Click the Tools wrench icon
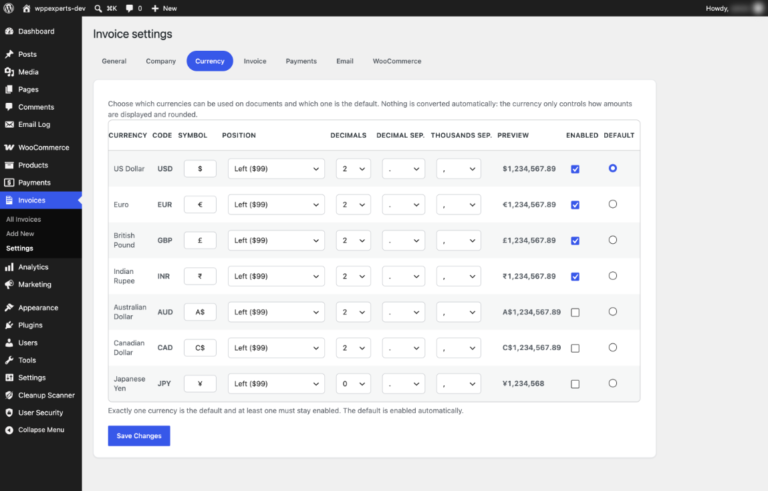Screen dimensions: 768x491 (x=9, y=360)
